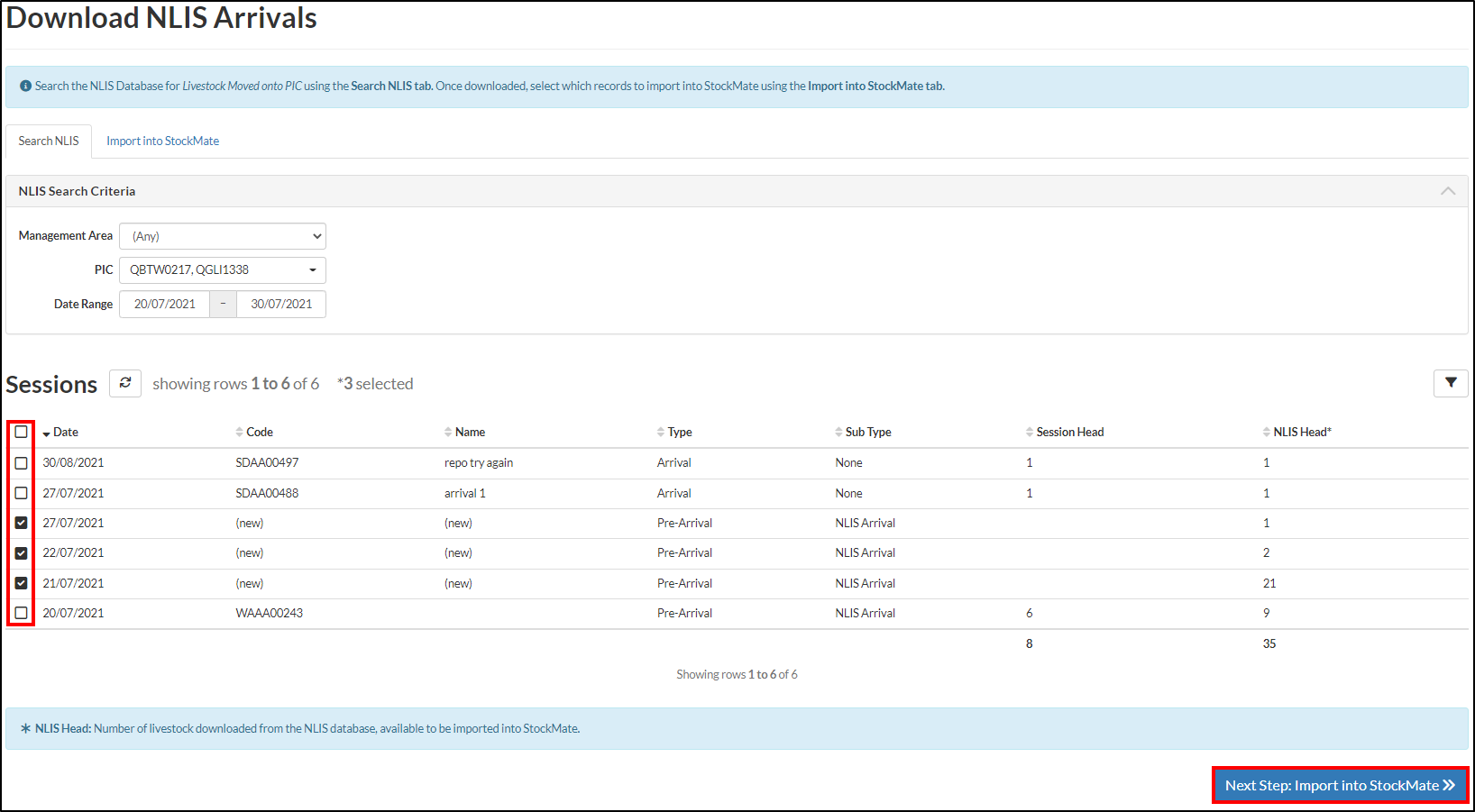Click NLIS Head value 21
Image resolution: width=1475 pixels, height=812 pixels.
click(1269, 583)
